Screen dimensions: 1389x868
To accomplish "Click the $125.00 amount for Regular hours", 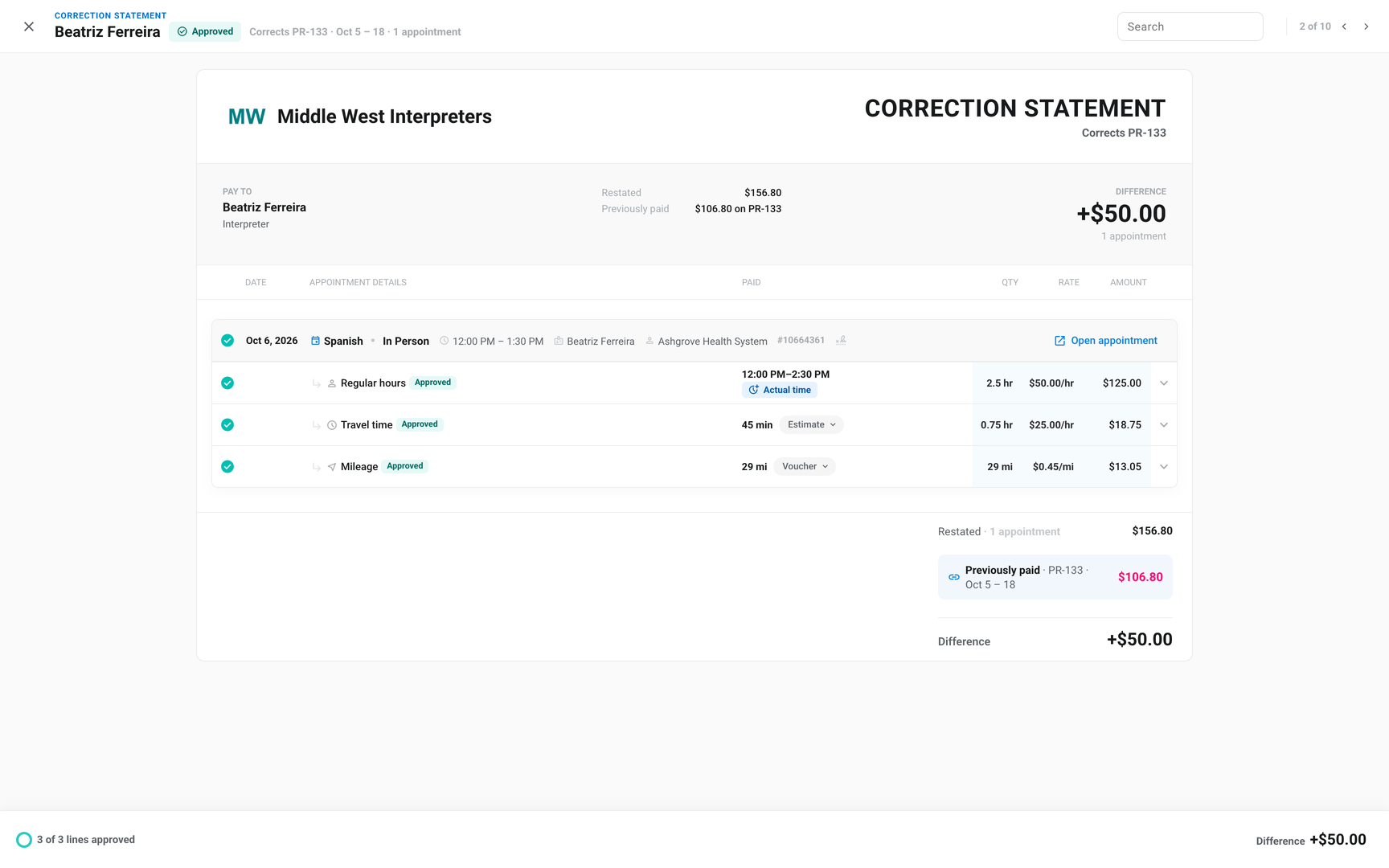I will [1122, 383].
